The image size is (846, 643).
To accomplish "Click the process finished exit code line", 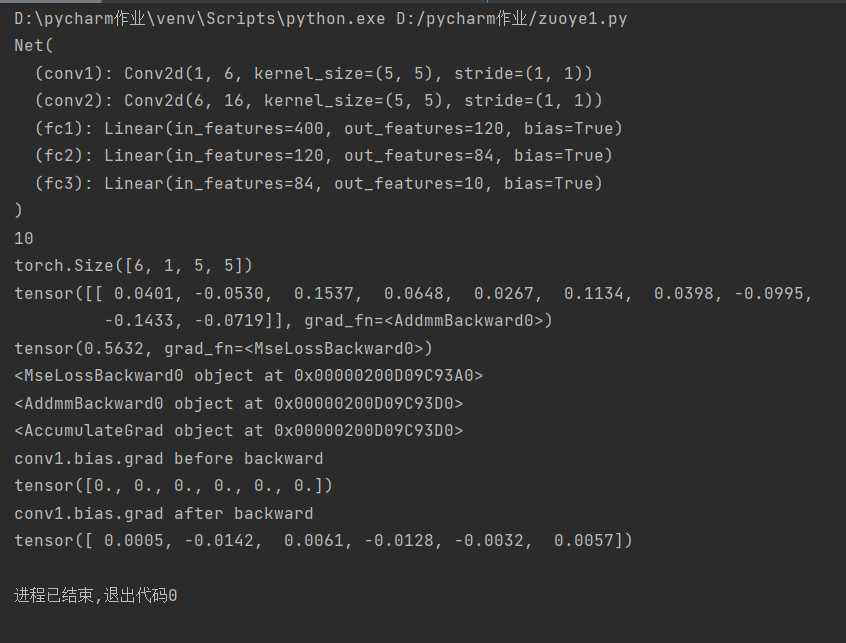I will (x=96, y=596).
